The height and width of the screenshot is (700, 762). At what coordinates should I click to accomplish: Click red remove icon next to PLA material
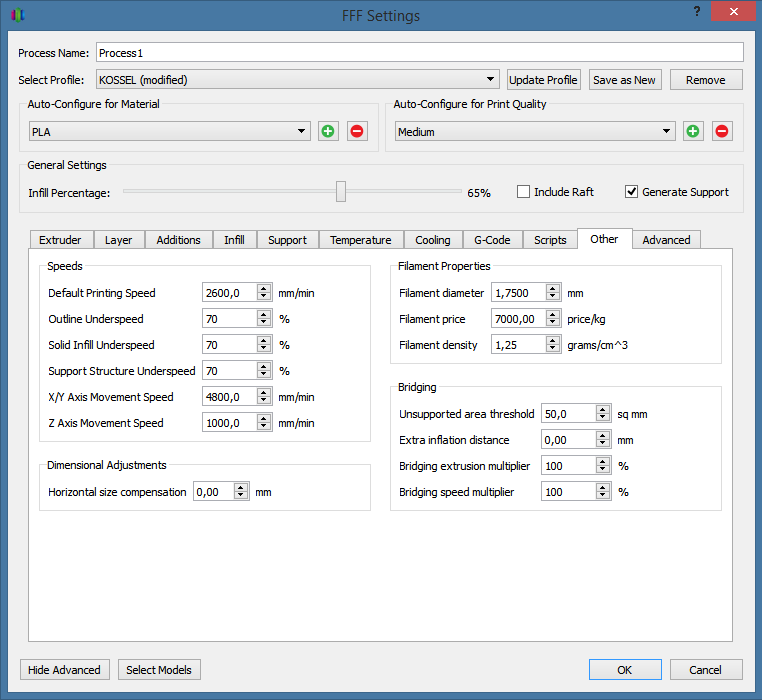(x=357, y=131)
